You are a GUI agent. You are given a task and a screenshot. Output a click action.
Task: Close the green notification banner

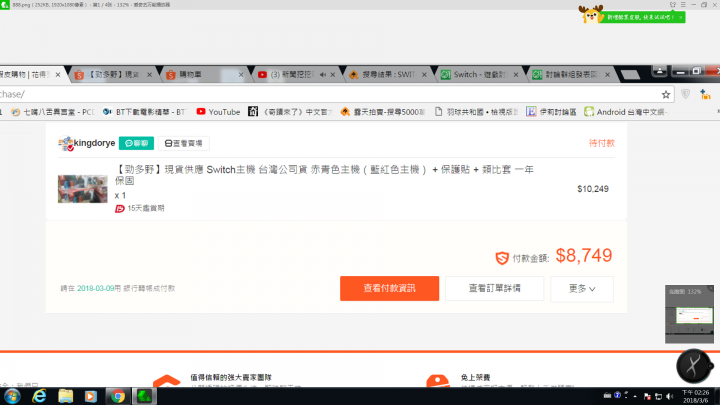tap(681, 17)
